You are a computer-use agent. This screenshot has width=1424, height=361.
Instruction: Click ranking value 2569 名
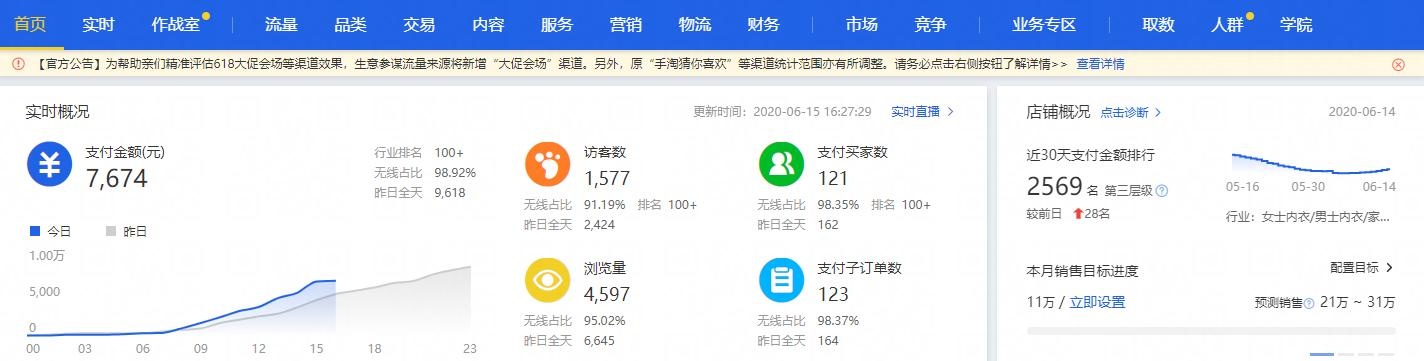point(1063,187)
